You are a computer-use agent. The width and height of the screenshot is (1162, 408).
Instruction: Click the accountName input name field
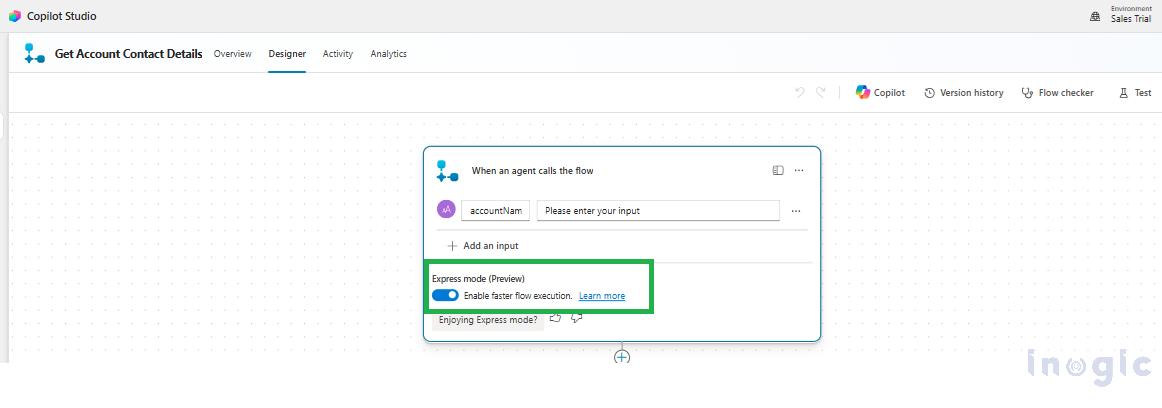(x=496, y=210)
